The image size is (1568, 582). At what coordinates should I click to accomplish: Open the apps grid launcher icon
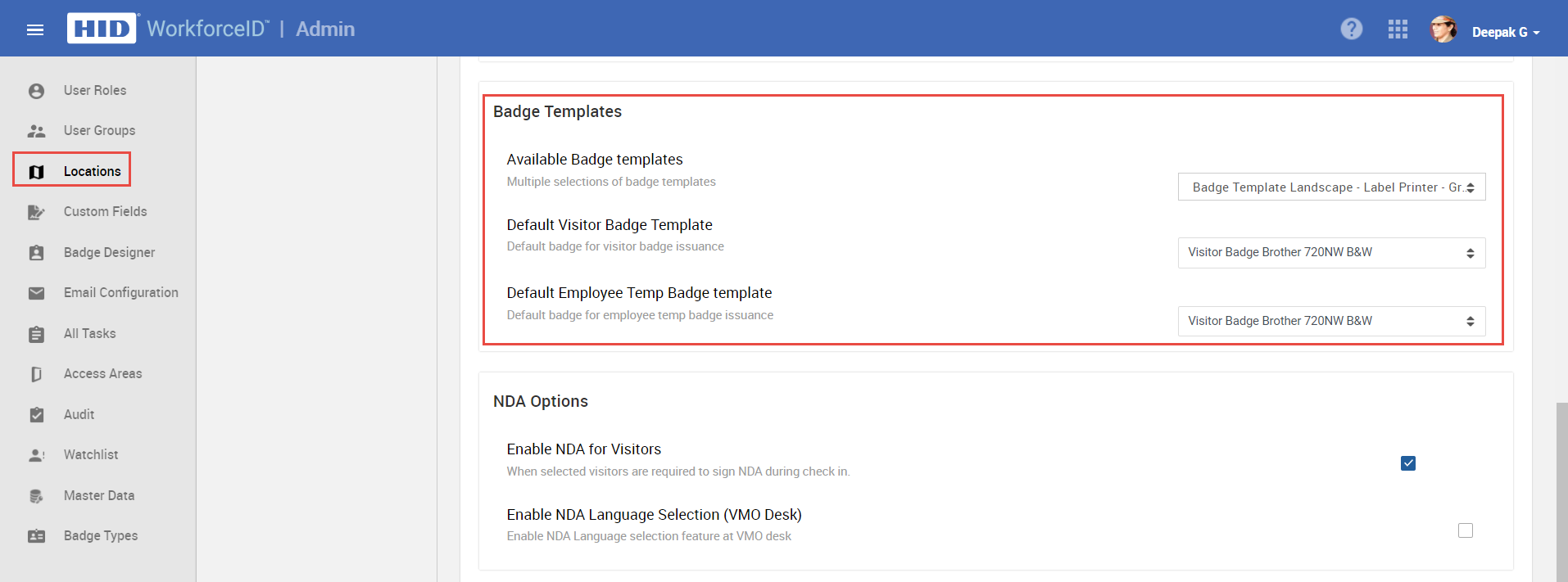1398,29
